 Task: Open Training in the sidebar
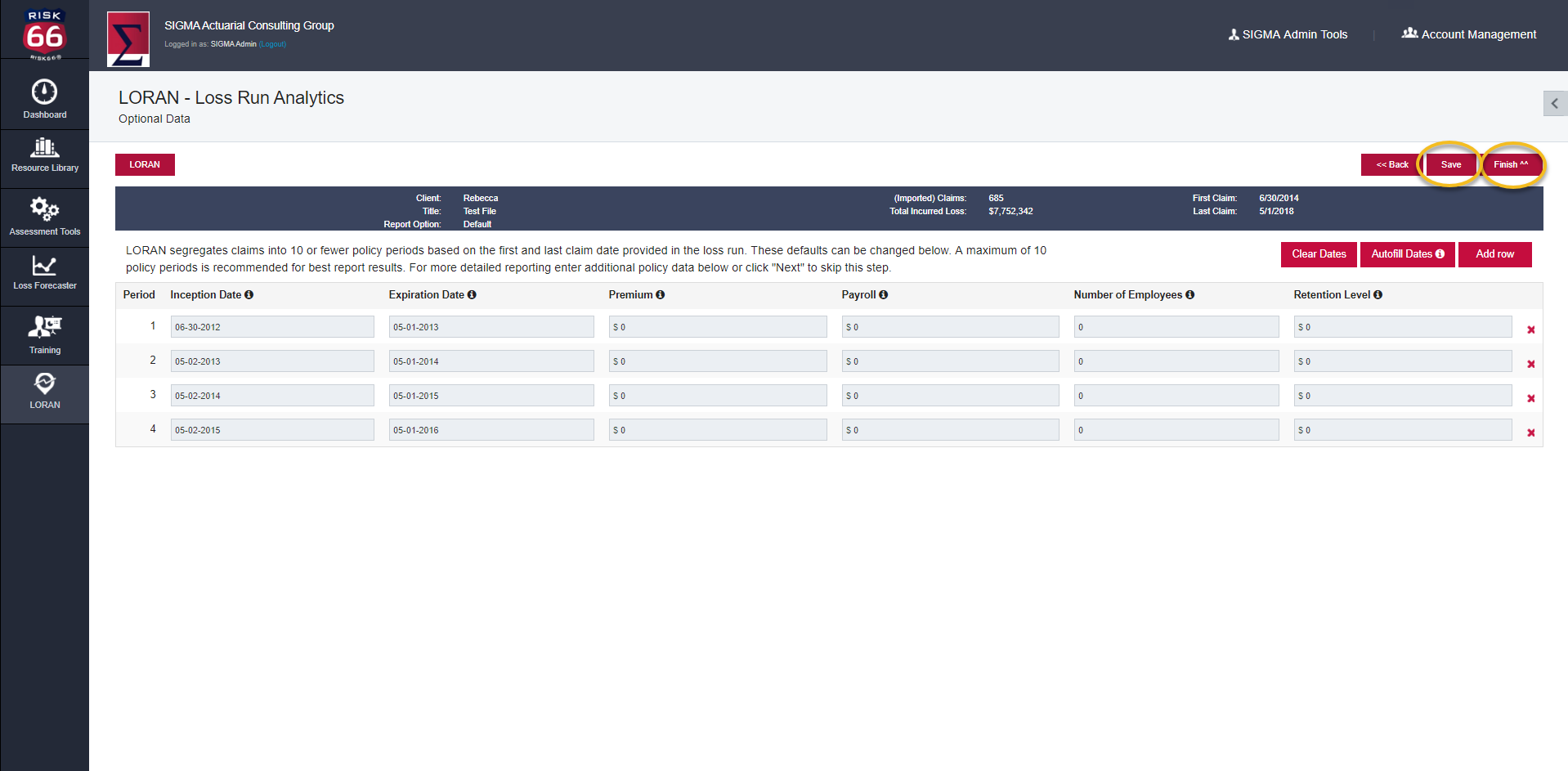point(44,335)
